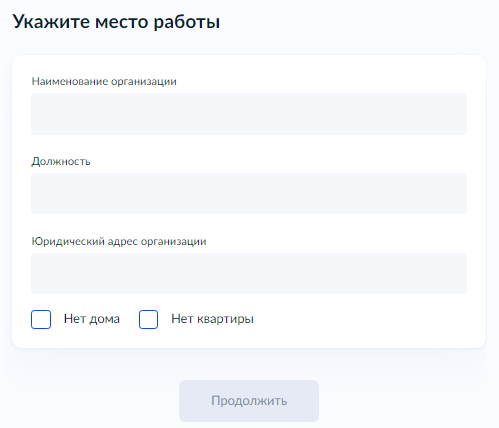Image resolution: width=499 pixels, height=428 pixels.
Task: Enable the Нет квартиры checkbox
Action: point(148,319)
